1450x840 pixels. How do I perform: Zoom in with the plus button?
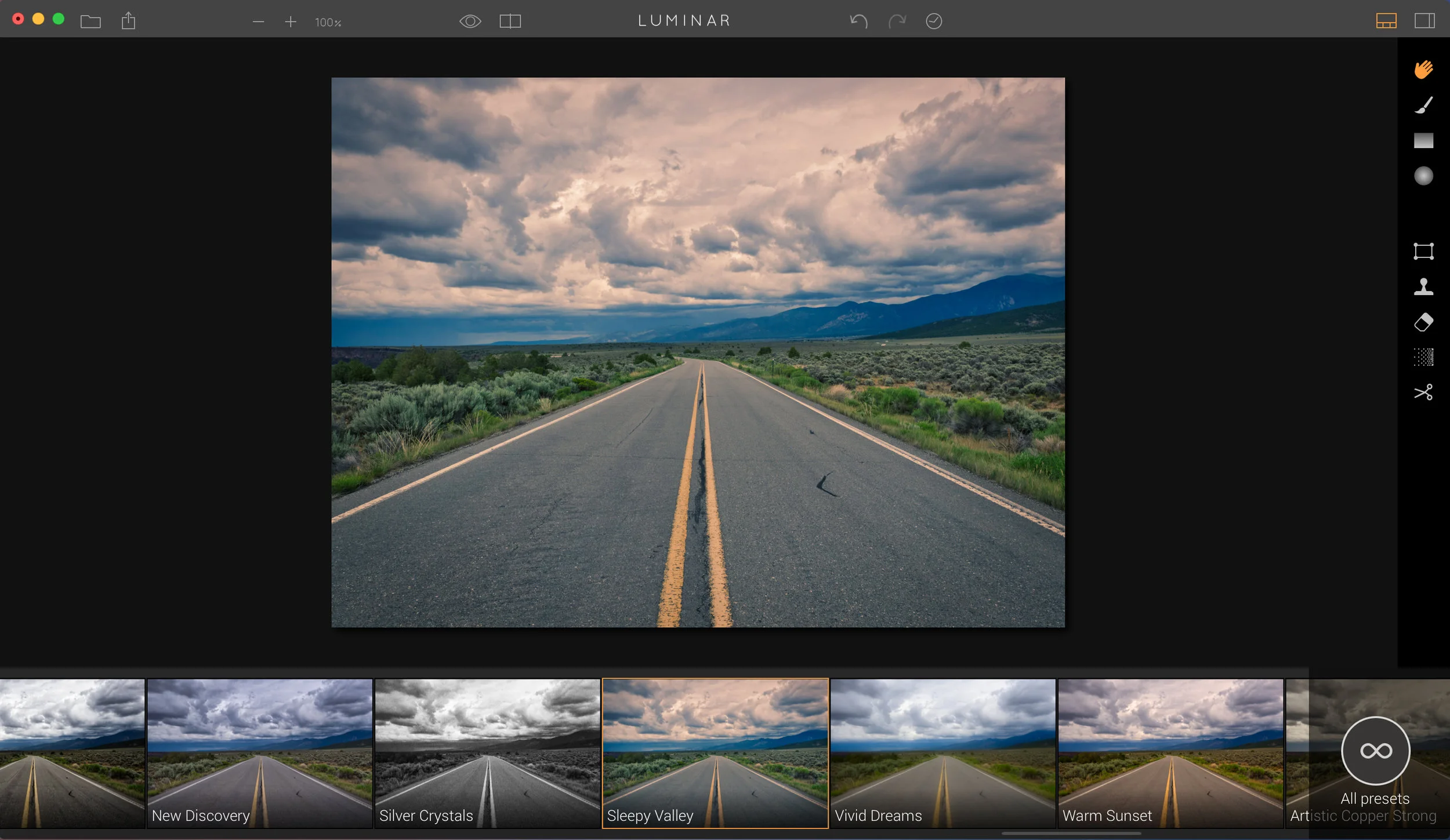click(291, 22)
